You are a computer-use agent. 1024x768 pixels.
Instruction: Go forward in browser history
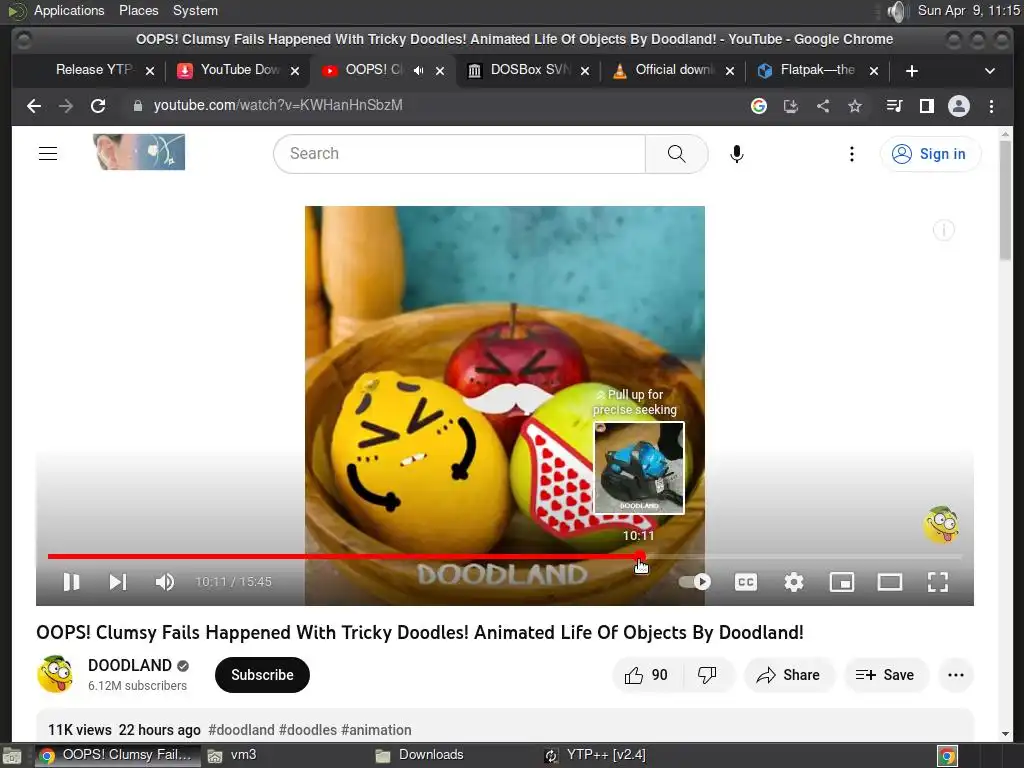[66, 106]
